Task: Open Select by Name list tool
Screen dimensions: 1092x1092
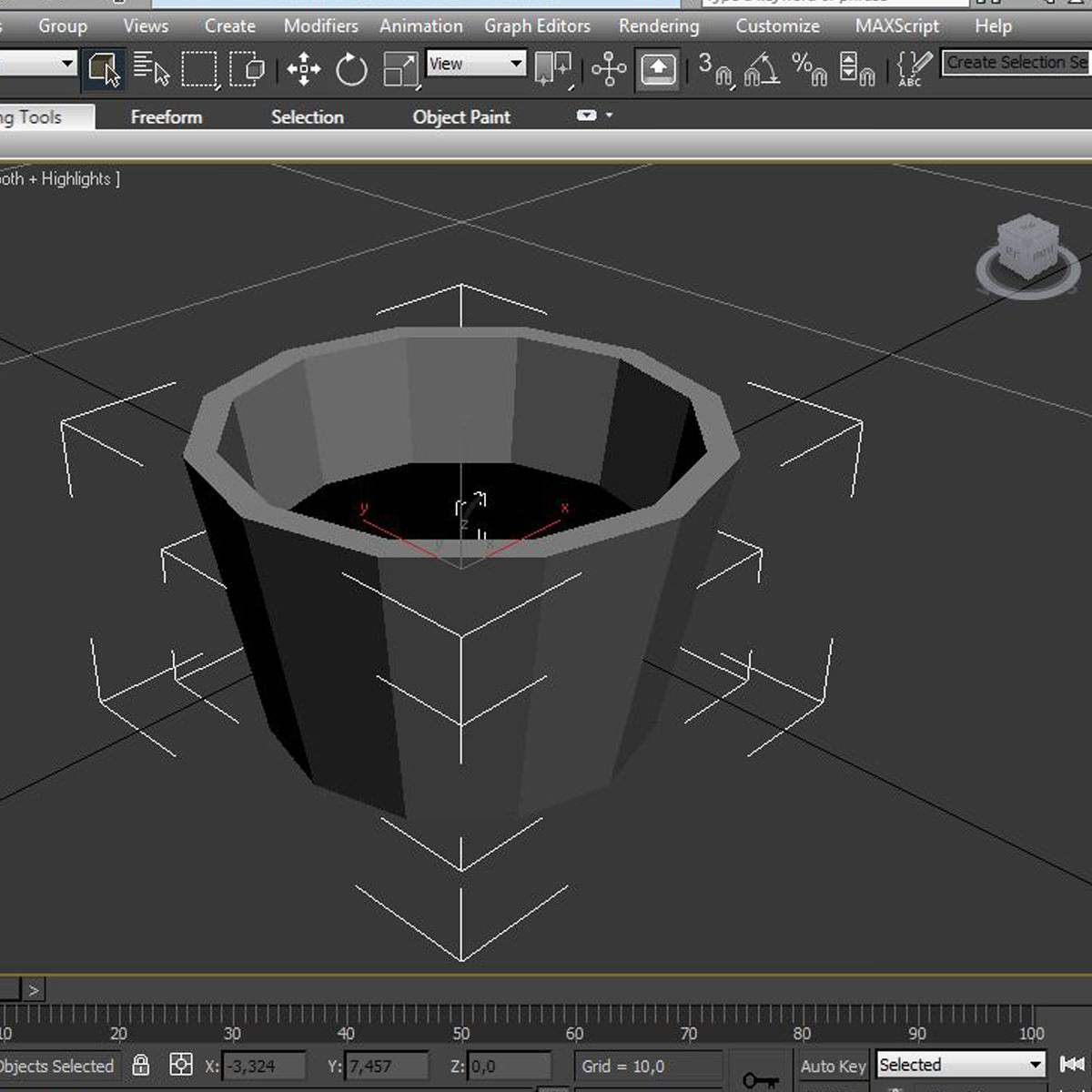Action: [151, 69]
